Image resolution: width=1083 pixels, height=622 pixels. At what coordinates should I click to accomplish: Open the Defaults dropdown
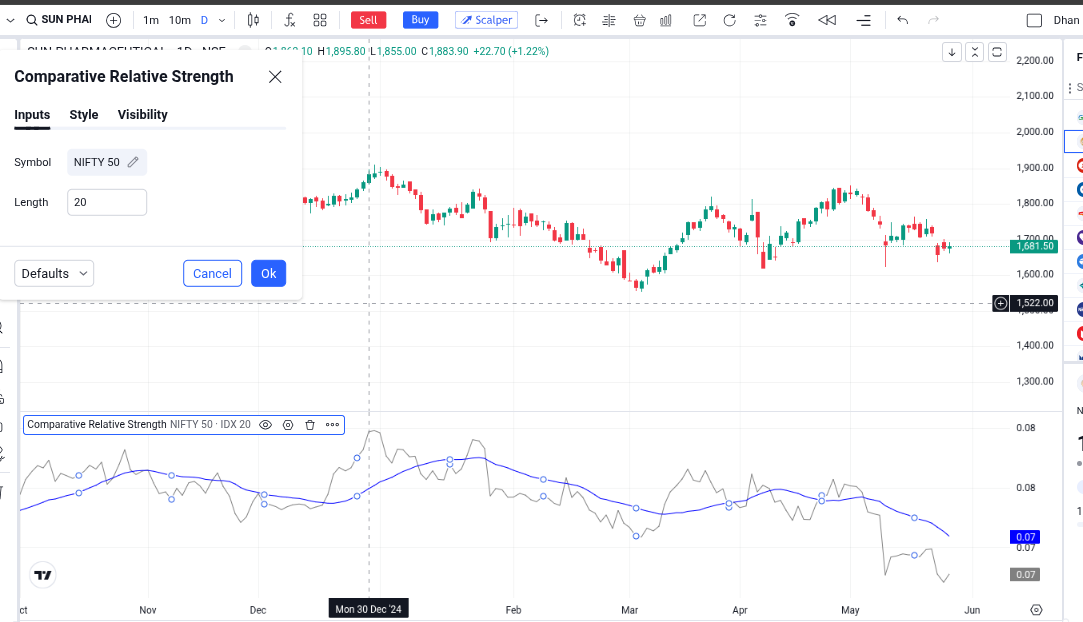pos(54,273)
